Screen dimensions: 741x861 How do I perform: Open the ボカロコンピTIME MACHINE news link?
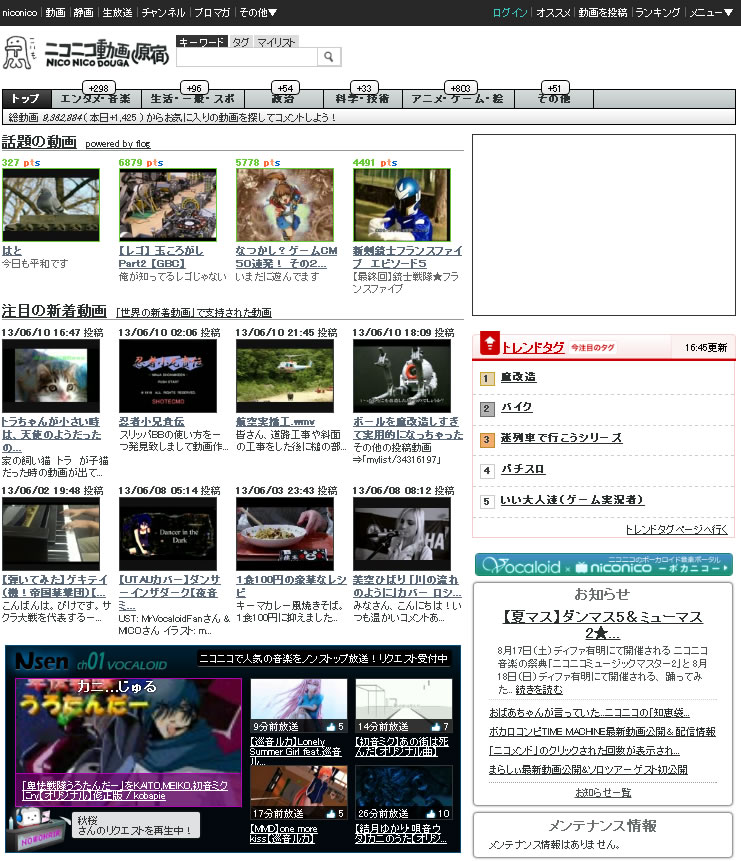pos(602,732)
